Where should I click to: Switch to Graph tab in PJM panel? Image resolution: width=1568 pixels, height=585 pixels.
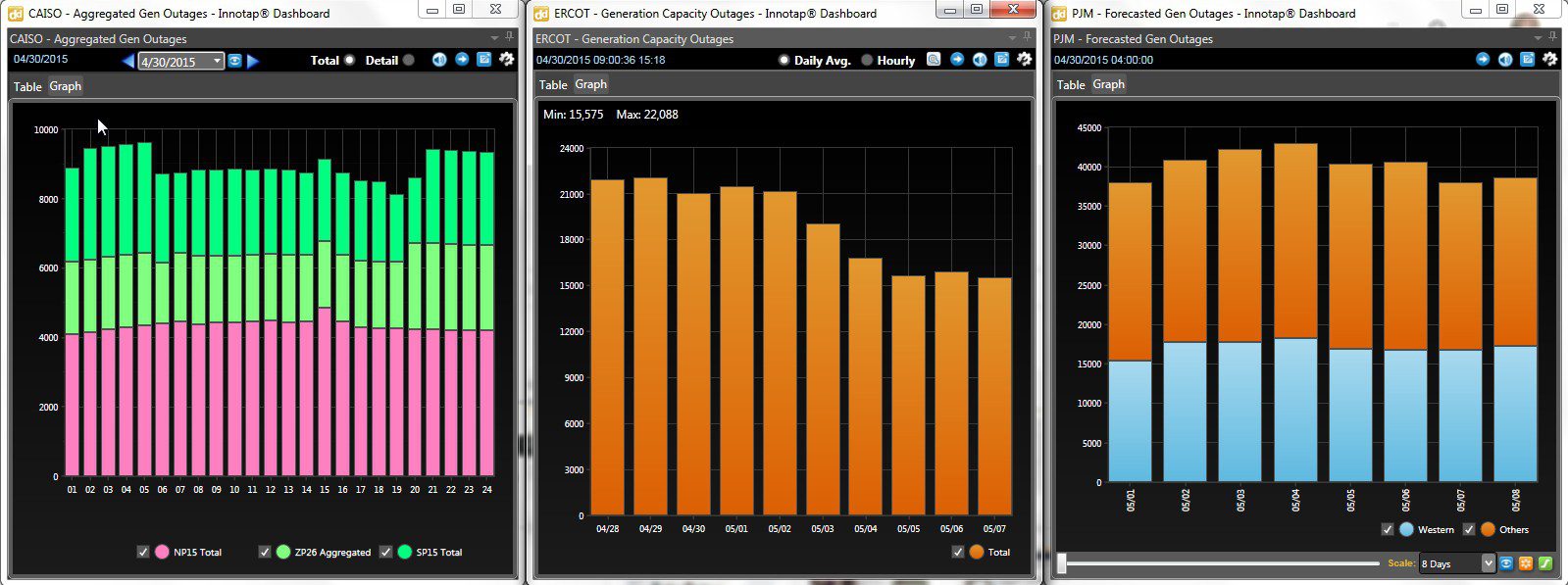point(1109,84)
